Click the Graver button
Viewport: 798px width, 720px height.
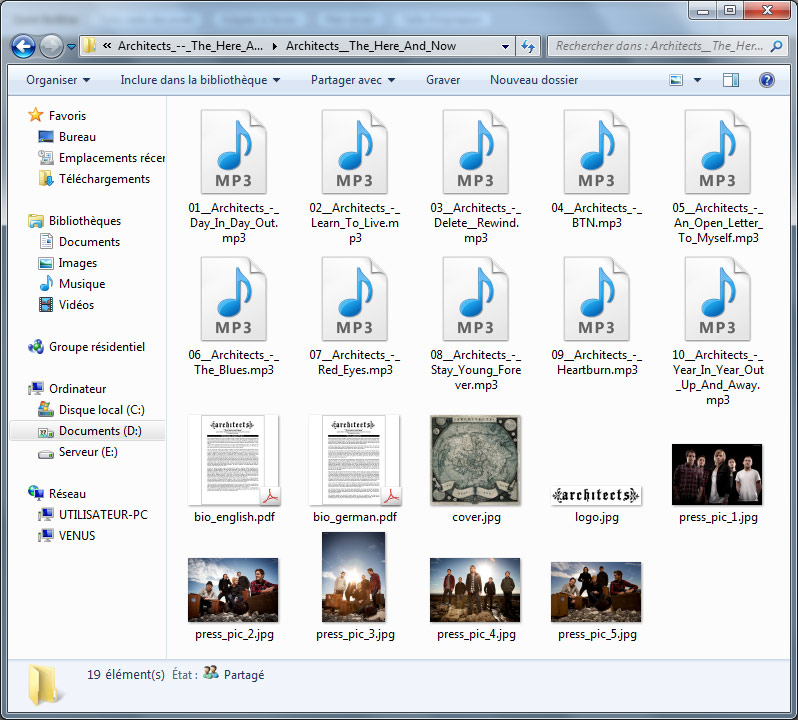click(443, 80)
